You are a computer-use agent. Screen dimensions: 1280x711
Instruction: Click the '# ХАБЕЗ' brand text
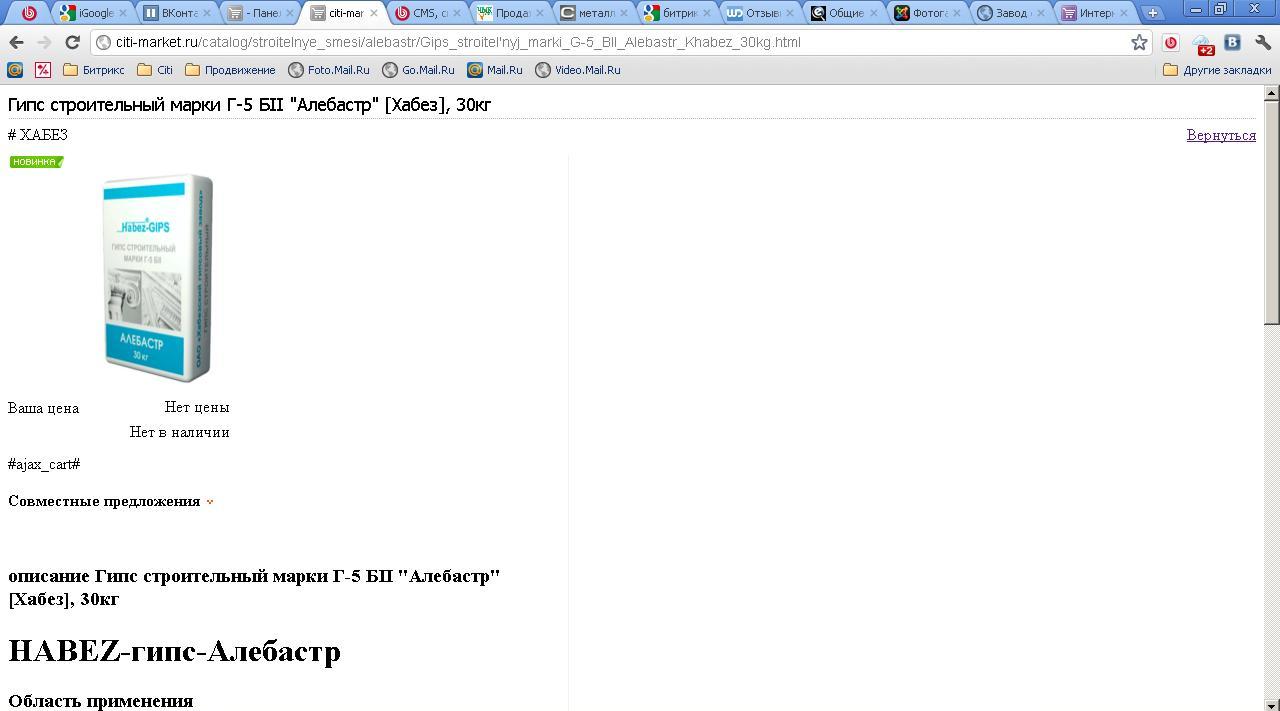pos(38,135)
